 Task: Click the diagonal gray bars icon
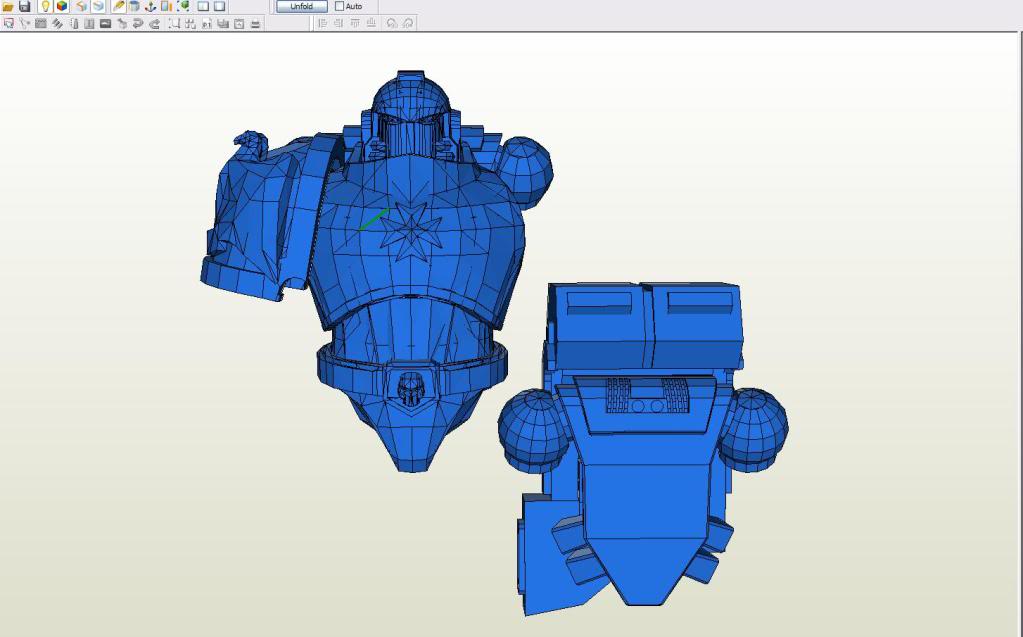point(57,23)
